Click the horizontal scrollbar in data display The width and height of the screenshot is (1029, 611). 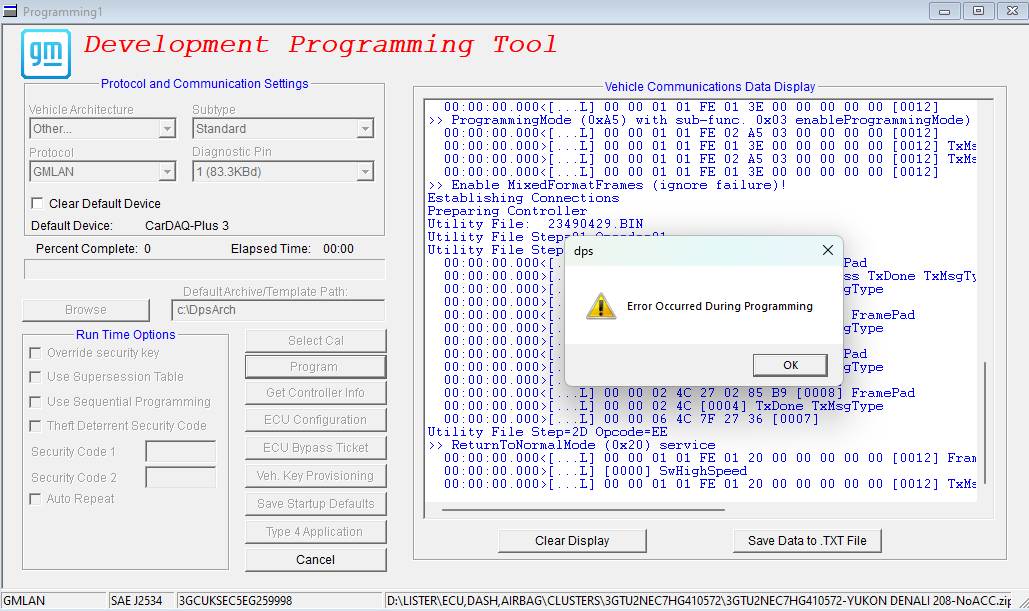click(583, 509)
